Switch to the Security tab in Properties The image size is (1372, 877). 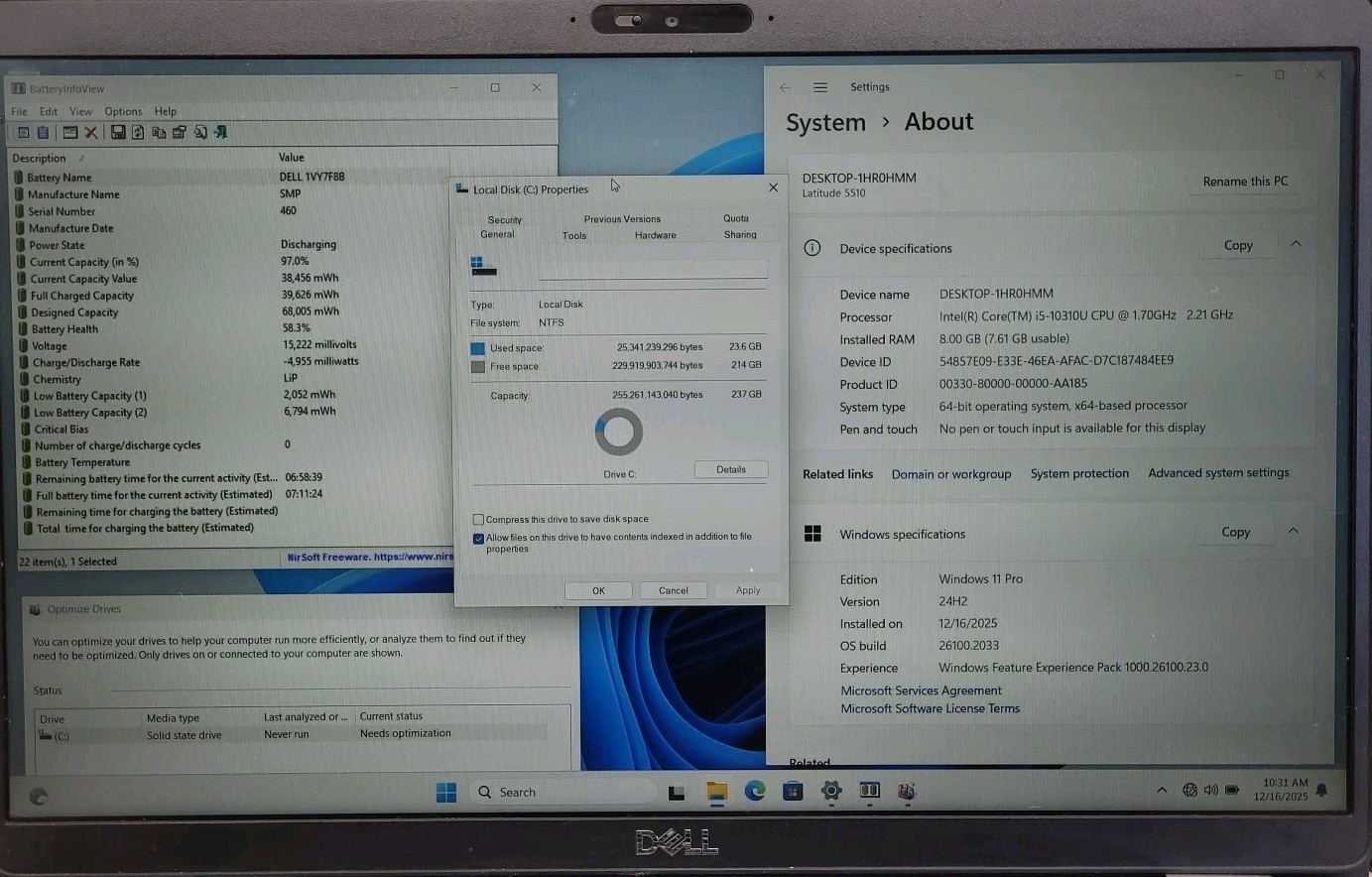504,219
